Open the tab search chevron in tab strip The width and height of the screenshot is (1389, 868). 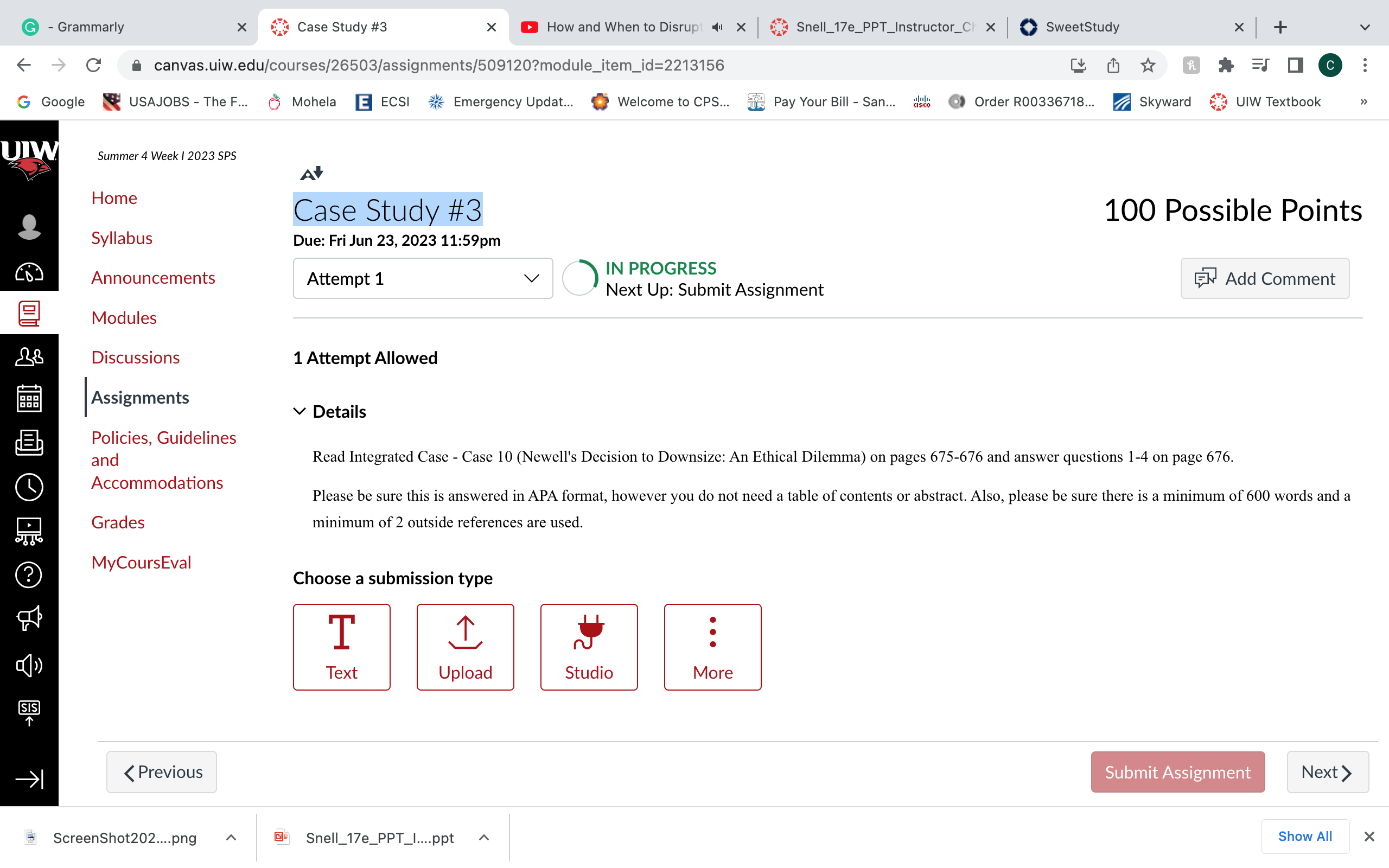(x=1365, y=27)
